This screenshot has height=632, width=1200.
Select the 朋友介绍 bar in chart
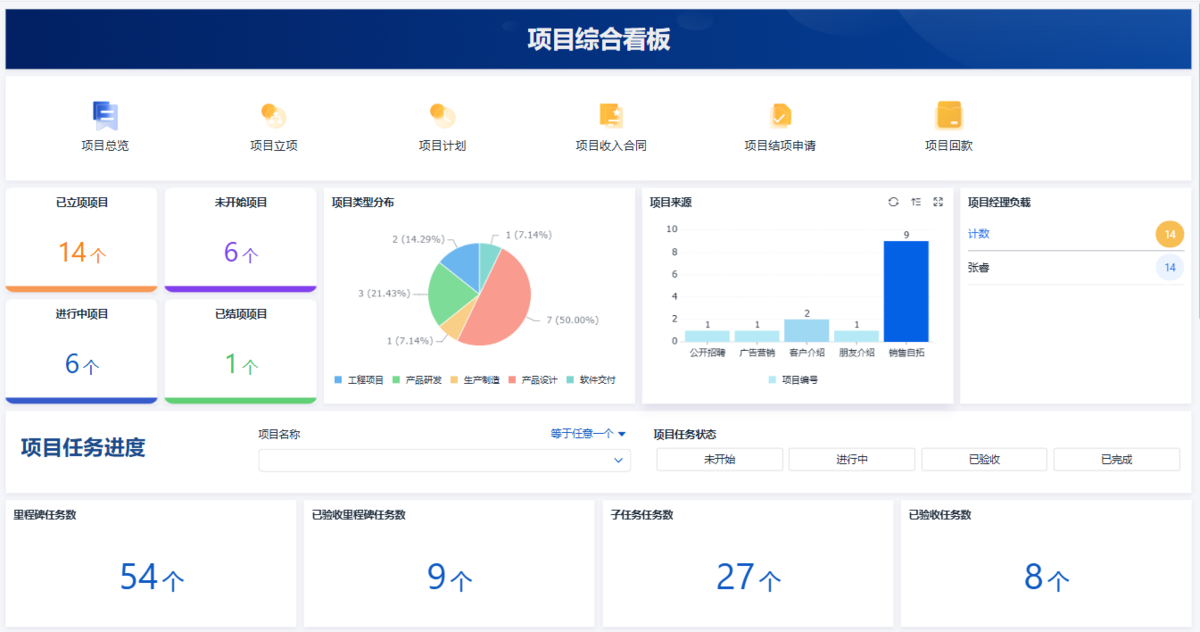[x=856, y=336]
